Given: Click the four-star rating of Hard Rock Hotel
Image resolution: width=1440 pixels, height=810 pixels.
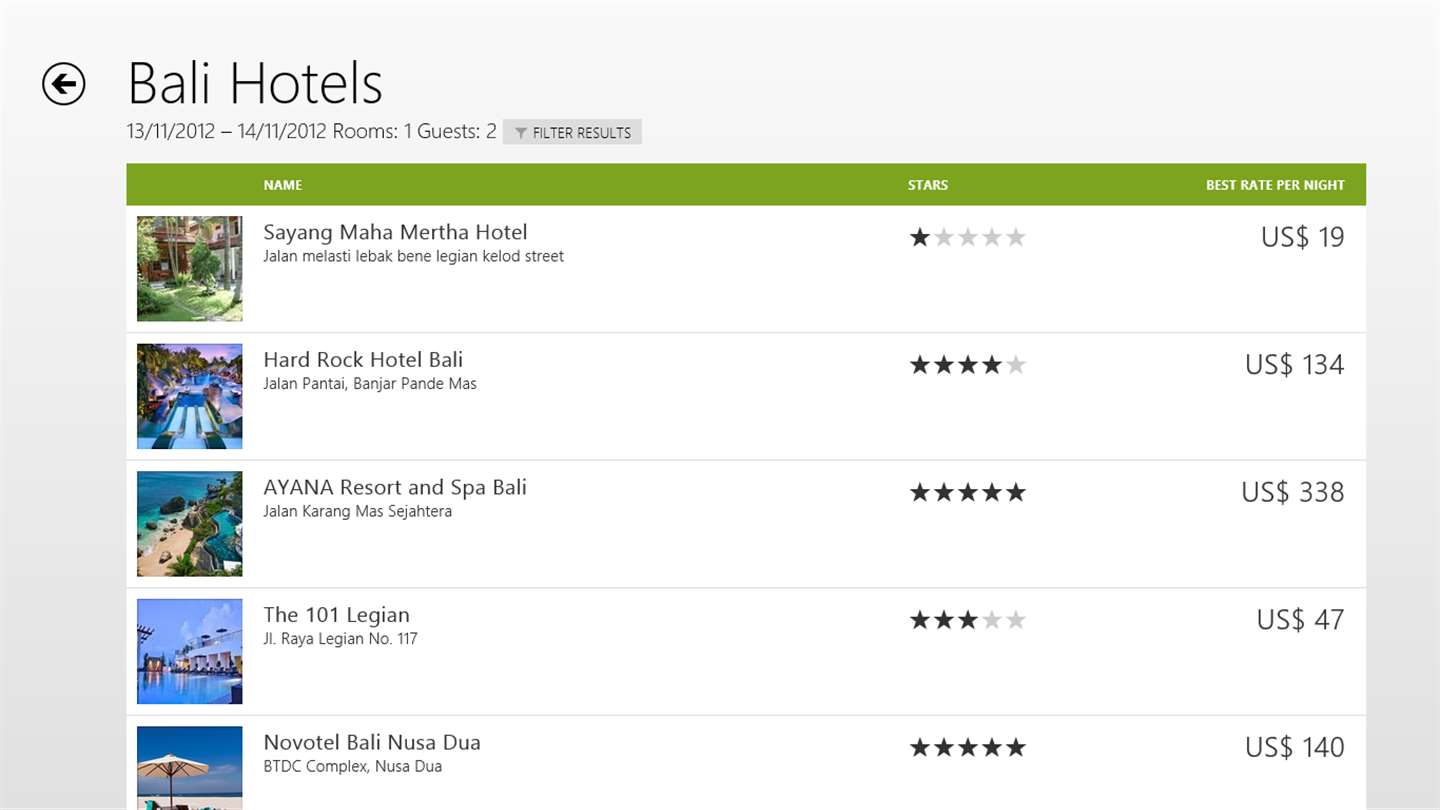Looking at the screenshot, I should (967, 365).
